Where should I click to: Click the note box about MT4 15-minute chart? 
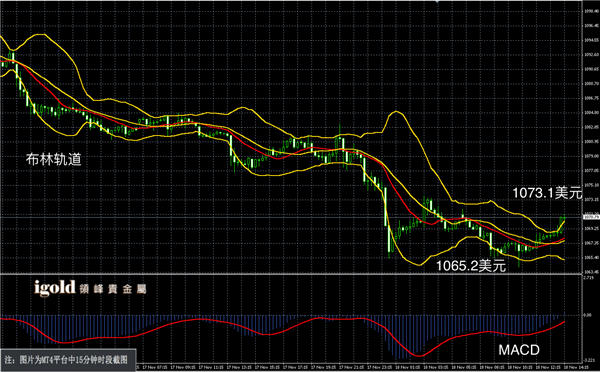pyautogui.click(x=68, y=360)
